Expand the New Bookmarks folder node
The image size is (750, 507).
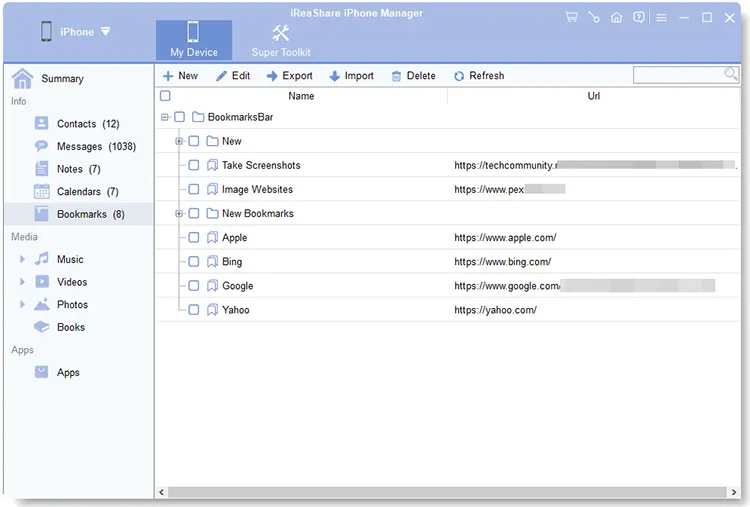(179, 213)
